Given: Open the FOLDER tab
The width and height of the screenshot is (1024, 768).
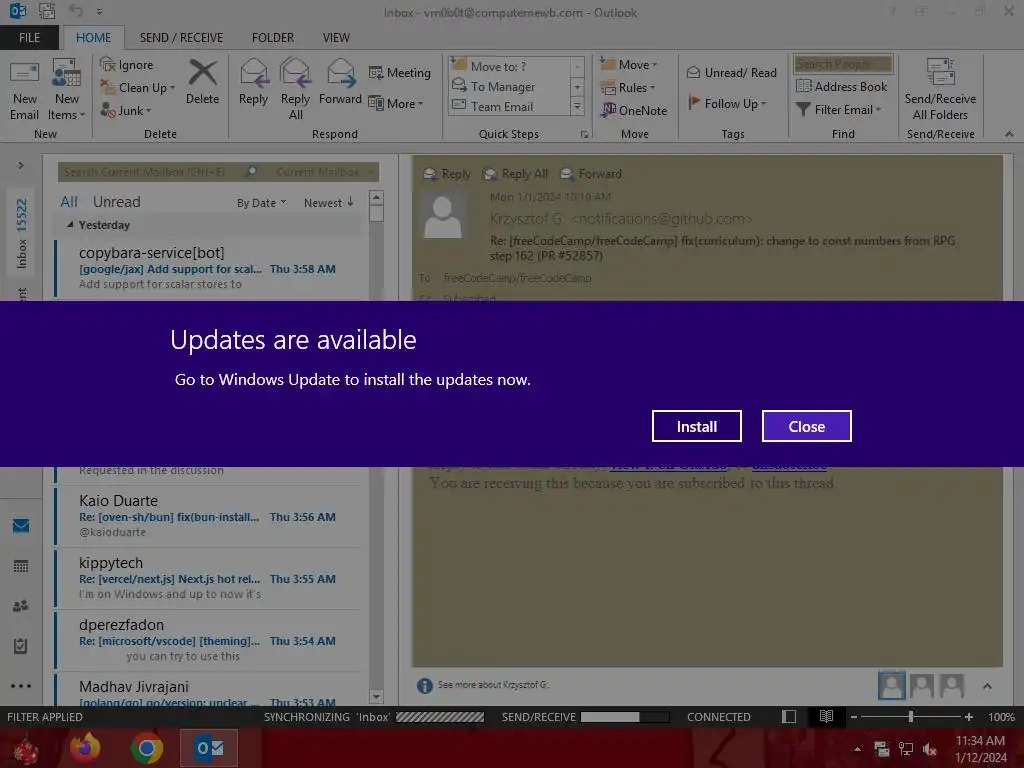Looking at the screenshot, I should coord(273,38).
